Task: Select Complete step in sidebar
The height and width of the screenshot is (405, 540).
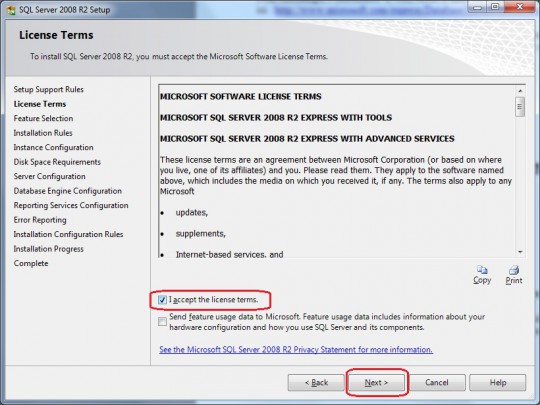Action: click(x=31, y=263)
